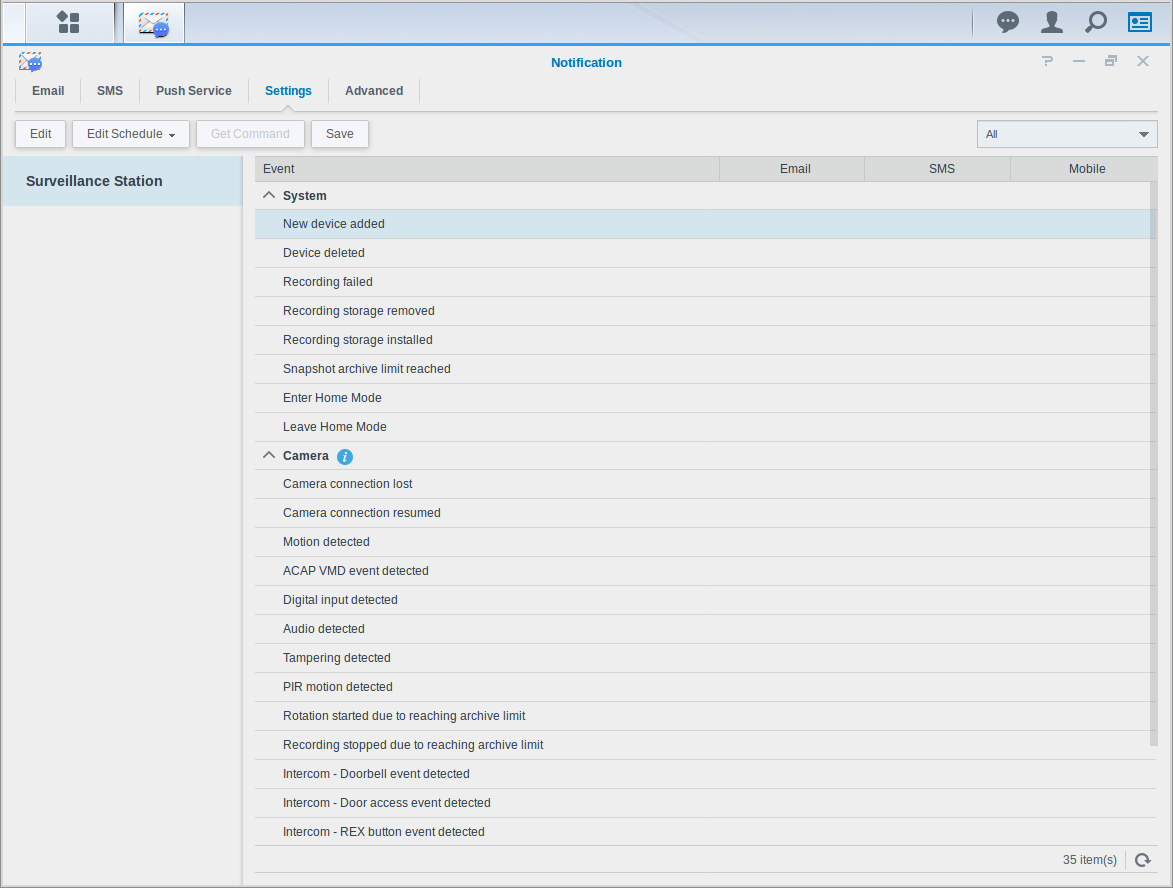Click the Email column header
Viewport: 1173px width, 888px height.
[792, 169]
